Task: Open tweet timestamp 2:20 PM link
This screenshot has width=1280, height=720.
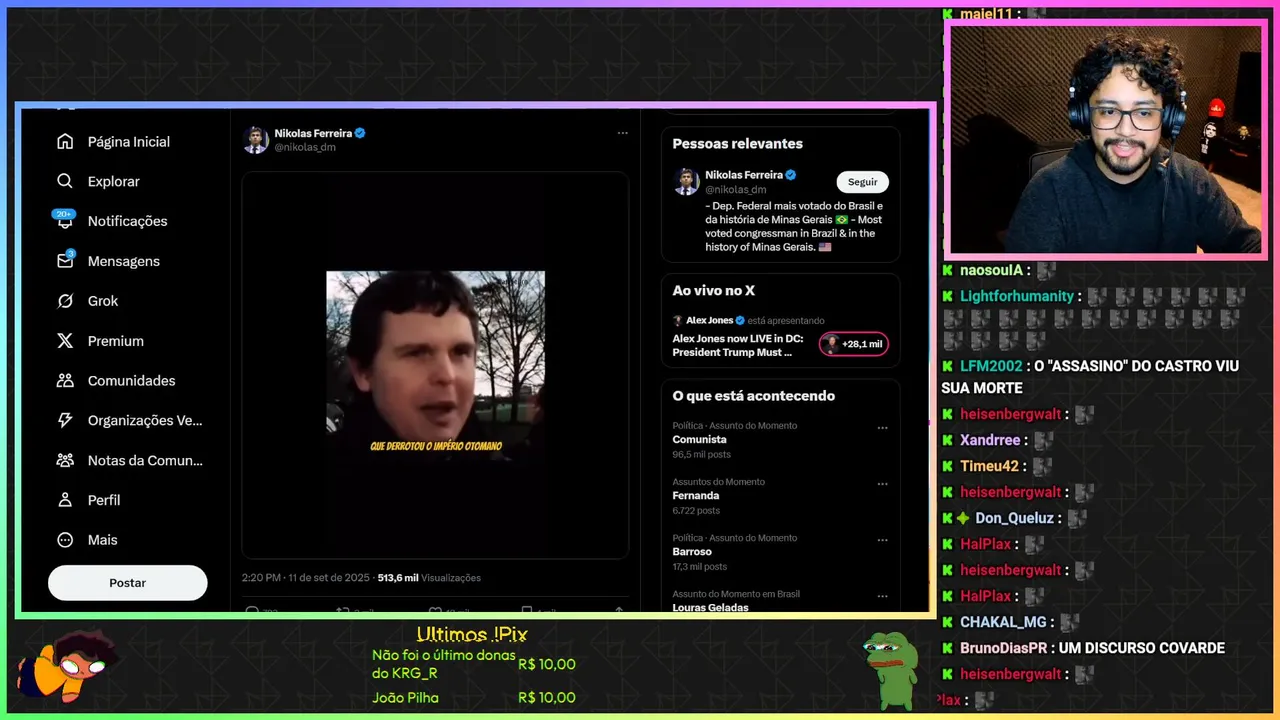Action: (305, 578)
